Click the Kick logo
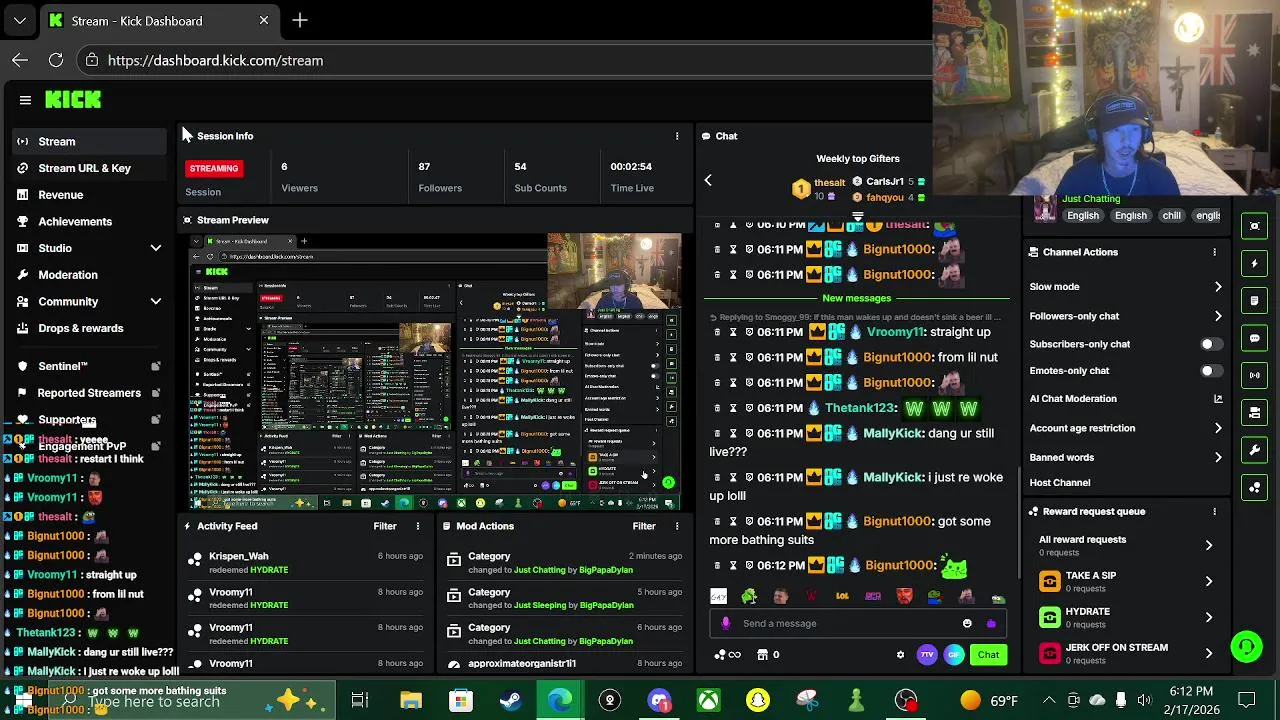 [x=73, y=99]
